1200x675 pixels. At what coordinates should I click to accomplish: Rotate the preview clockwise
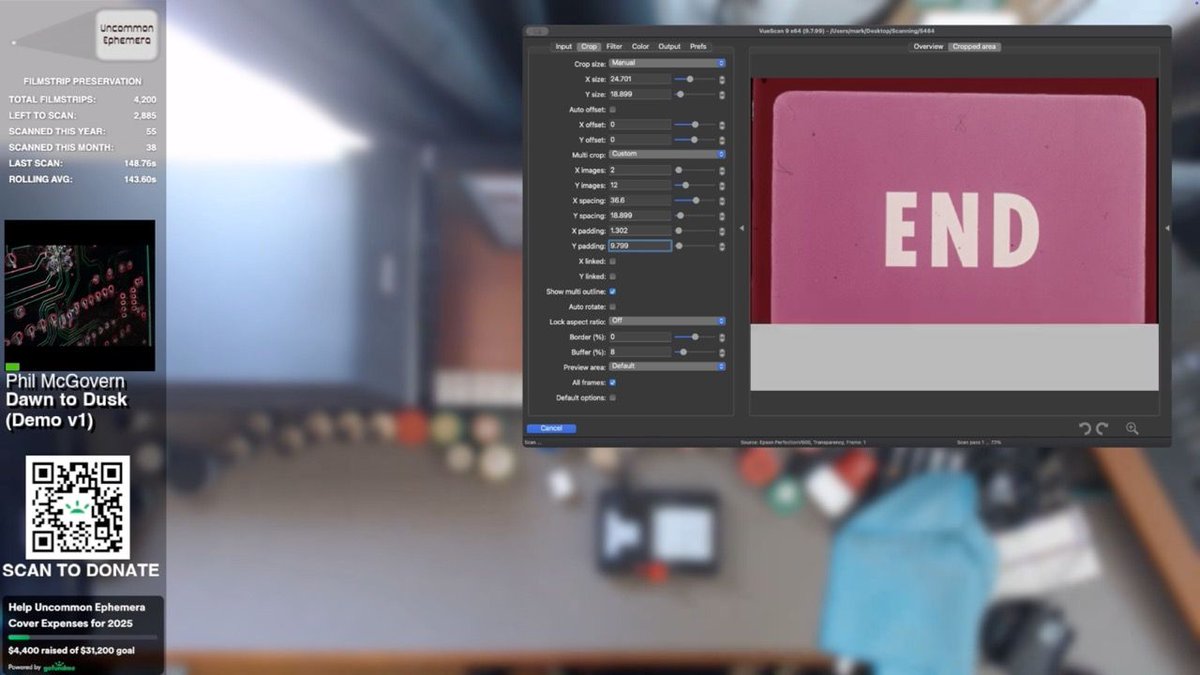coord(1102,428)
